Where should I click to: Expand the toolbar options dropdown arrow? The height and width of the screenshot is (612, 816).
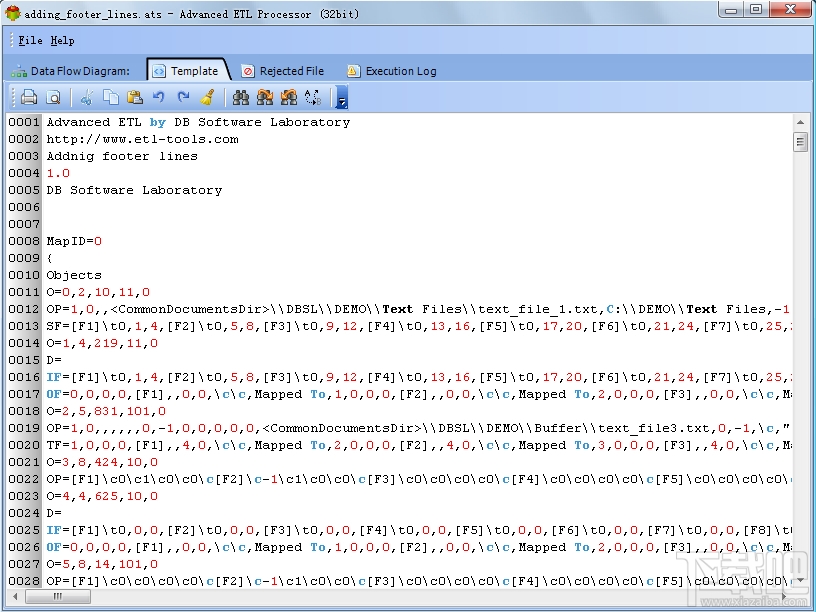coord(342,97)
